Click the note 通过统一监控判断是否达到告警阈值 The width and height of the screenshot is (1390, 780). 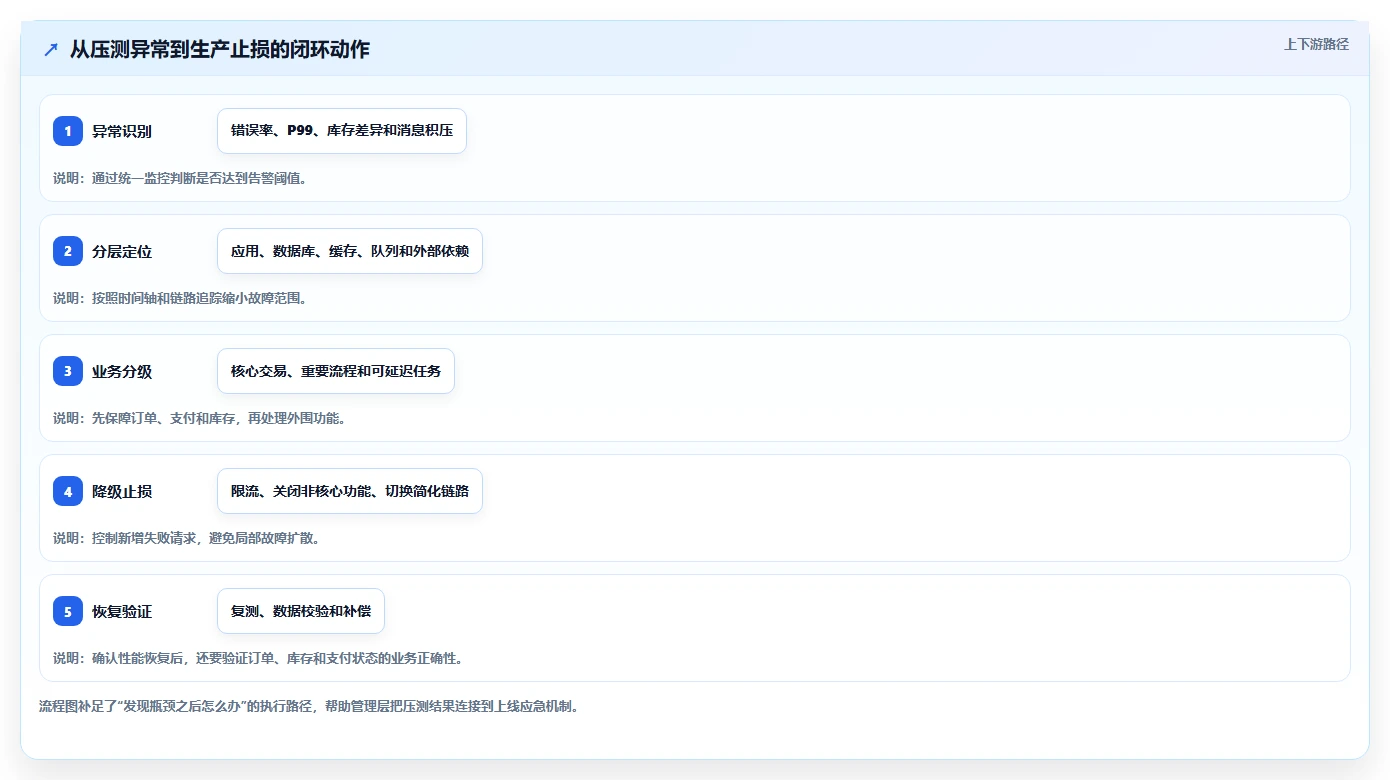point(180,178)
